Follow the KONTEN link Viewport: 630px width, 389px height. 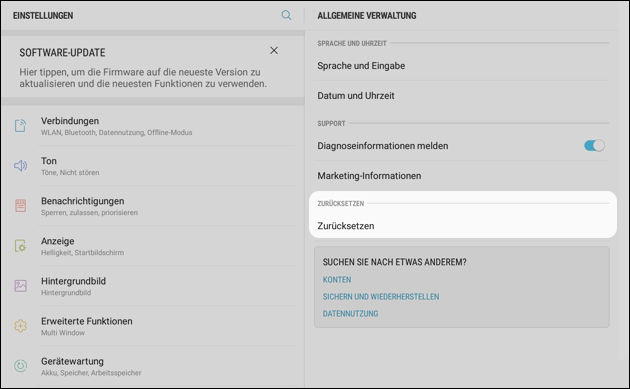click(337, 280)
